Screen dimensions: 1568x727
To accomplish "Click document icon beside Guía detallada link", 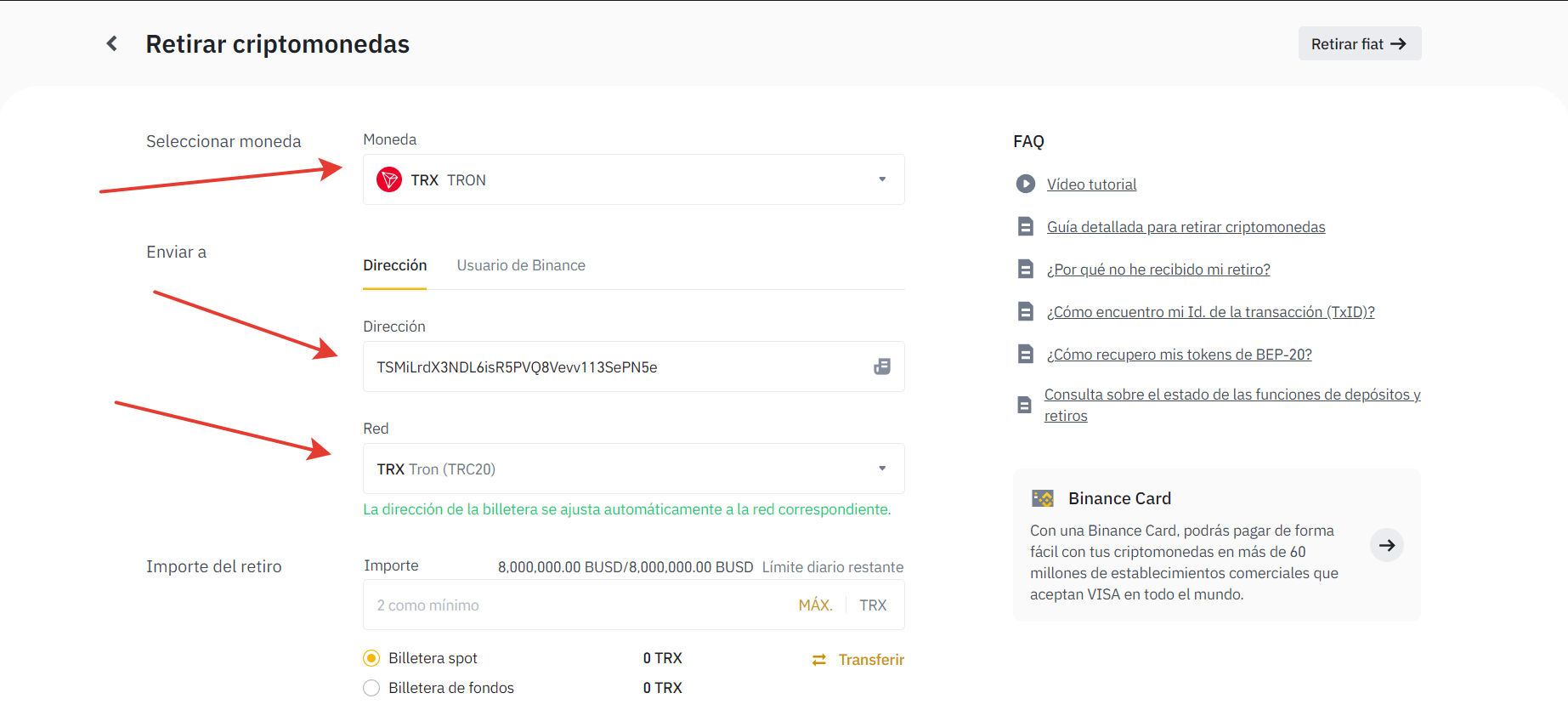I will coord(1026,226).
